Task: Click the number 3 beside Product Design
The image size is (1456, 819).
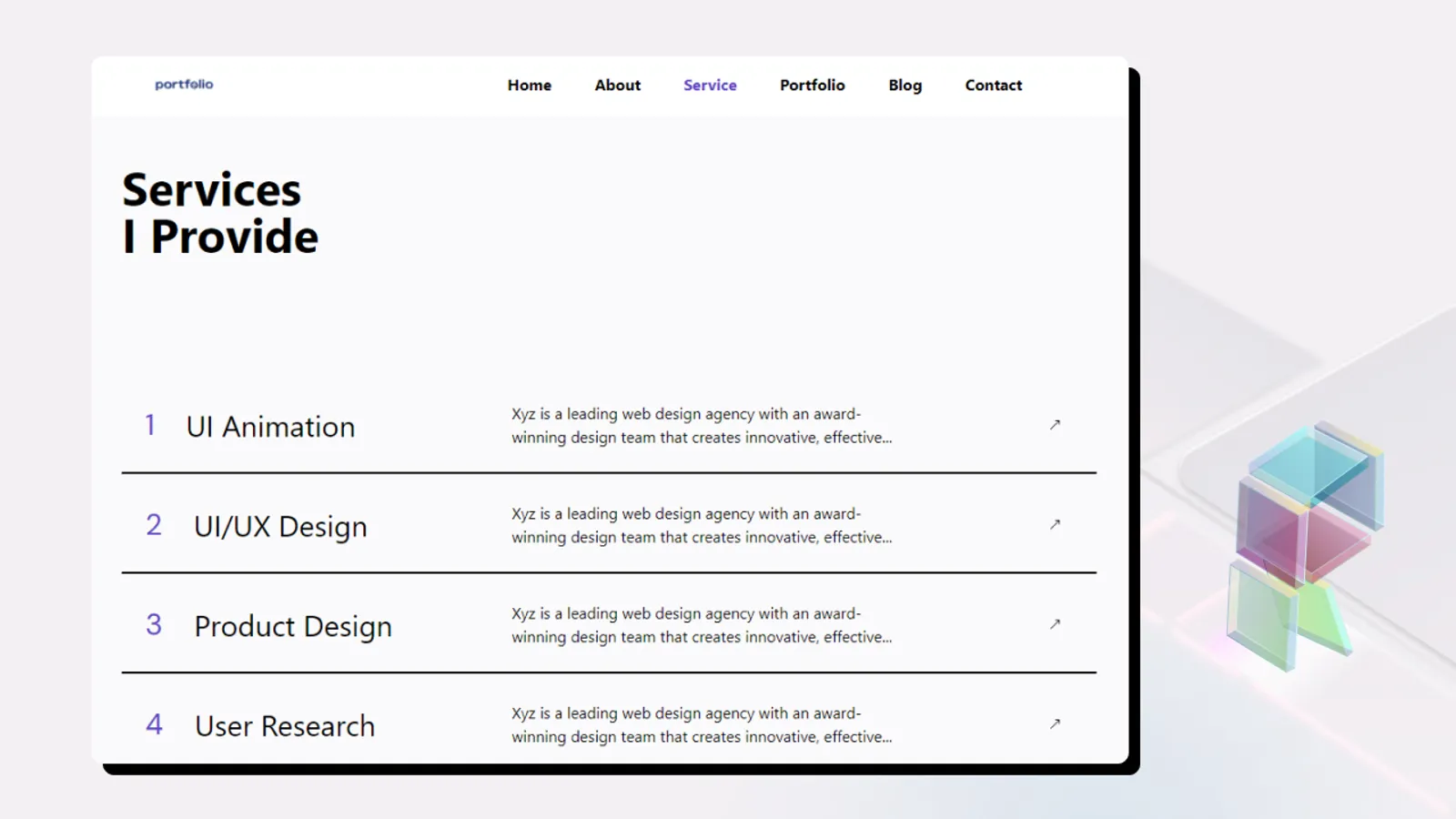Action: pos(154,625)
